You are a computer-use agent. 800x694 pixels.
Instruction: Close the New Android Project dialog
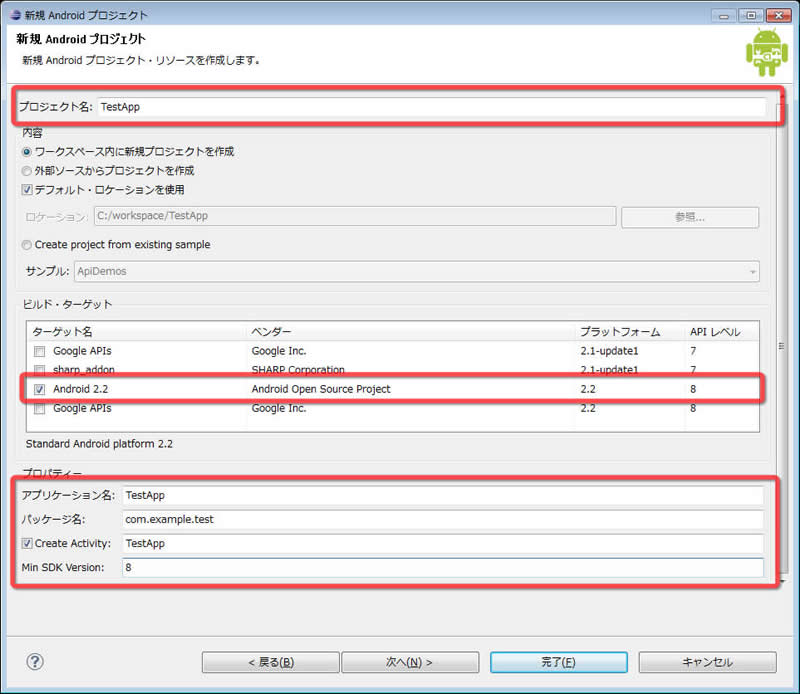(x=779, y=16)
